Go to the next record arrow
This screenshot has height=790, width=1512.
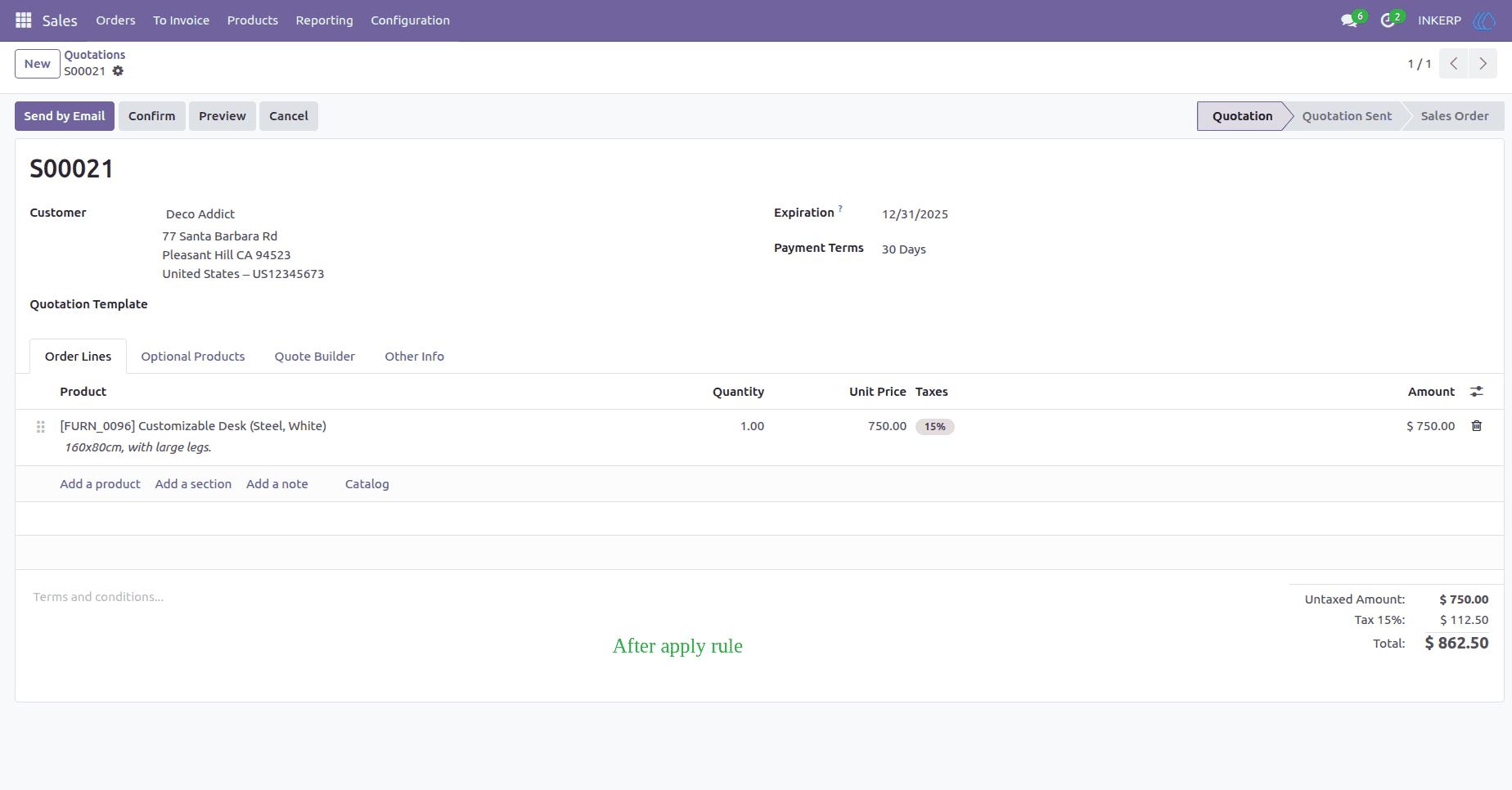pos(1483,64)
